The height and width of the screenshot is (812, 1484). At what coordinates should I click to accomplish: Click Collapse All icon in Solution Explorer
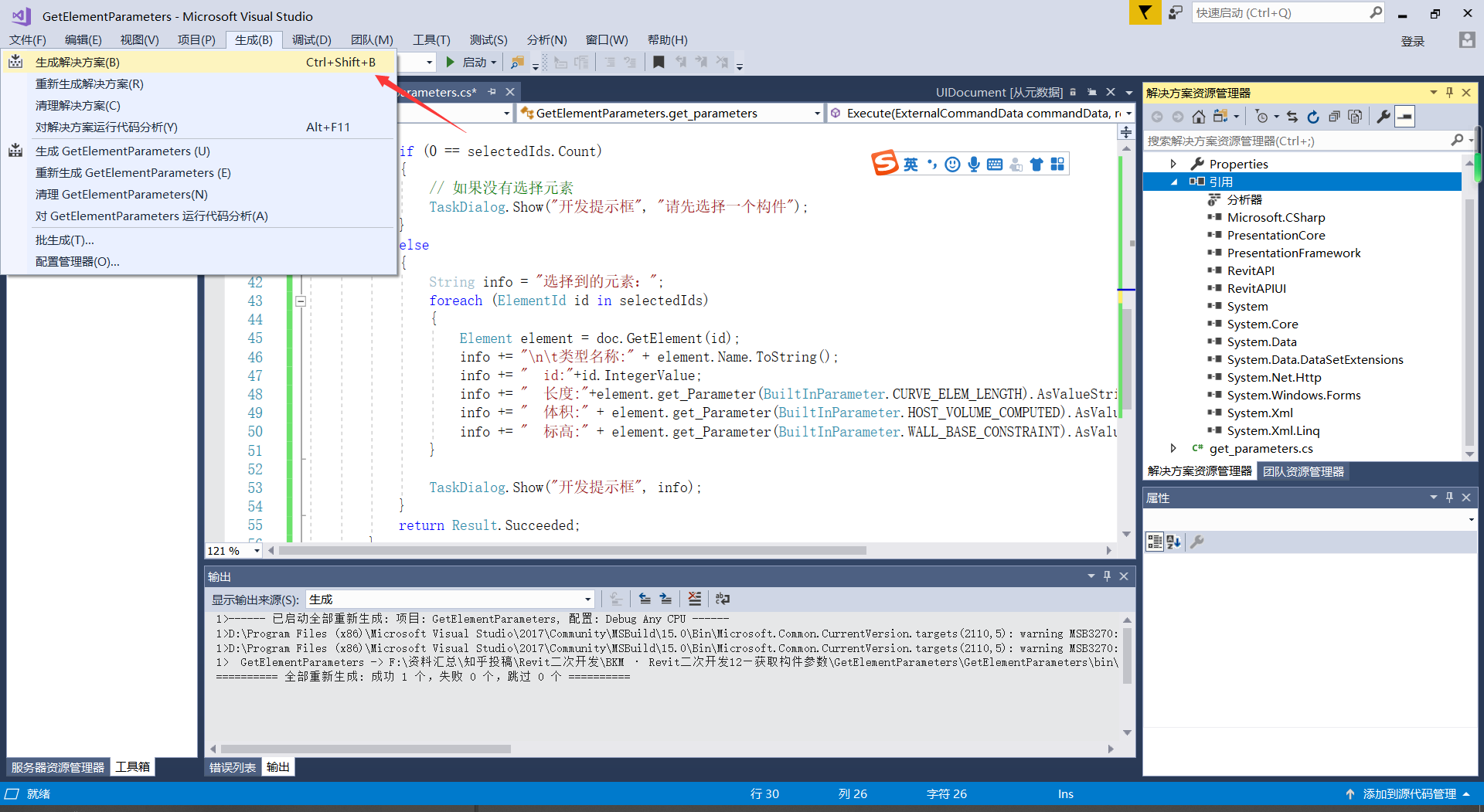click(x=1334, y=117)
